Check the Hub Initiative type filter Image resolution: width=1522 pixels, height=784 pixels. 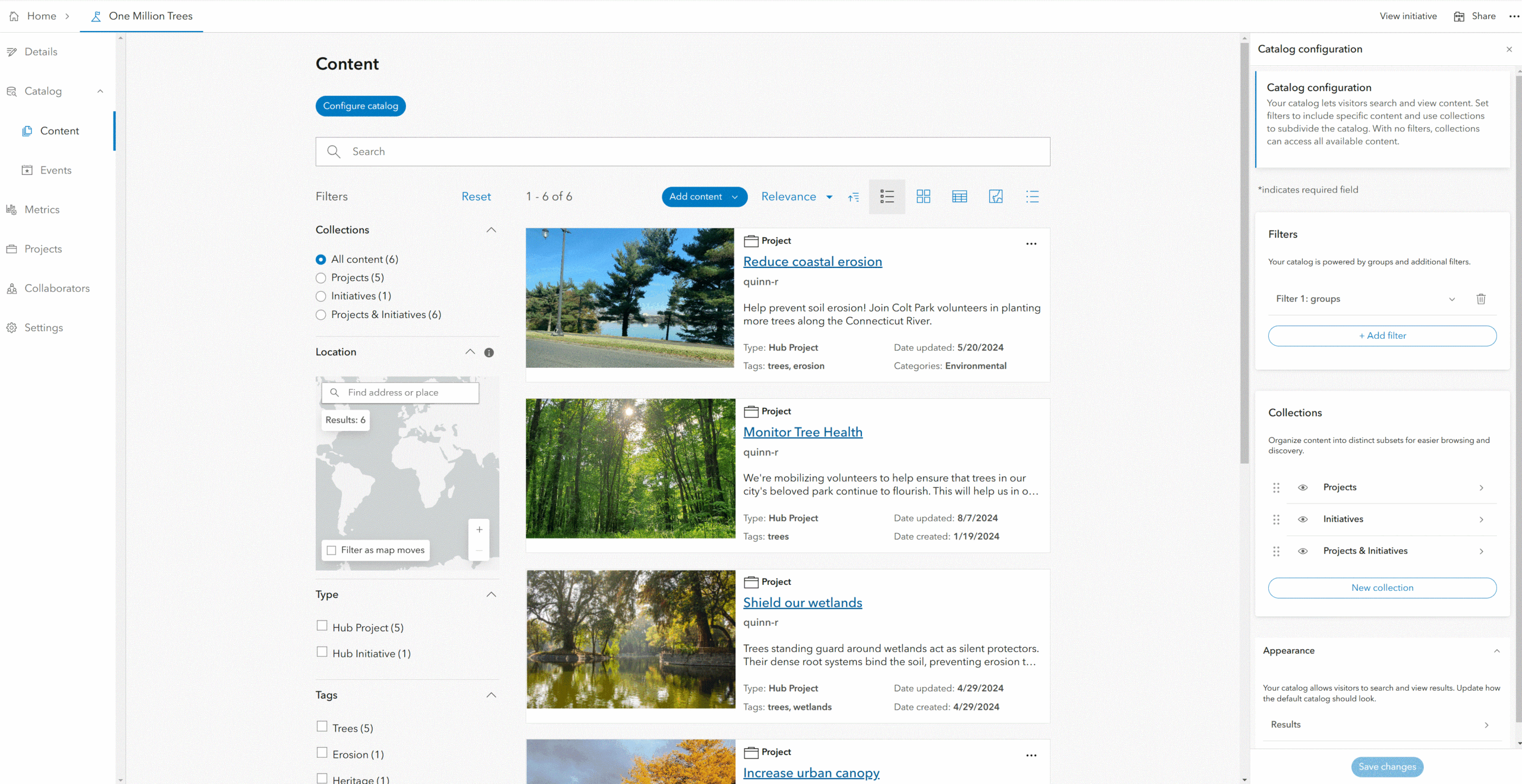322,652
